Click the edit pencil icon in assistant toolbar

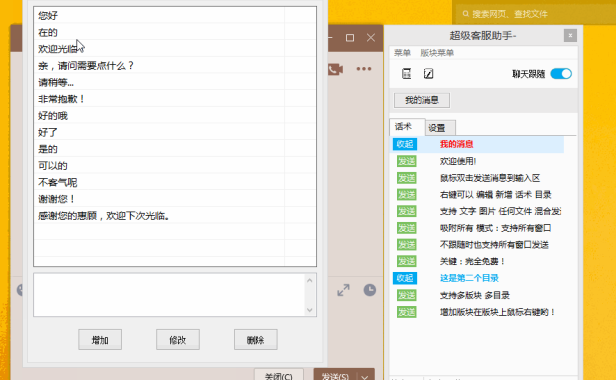pos(428,73)
